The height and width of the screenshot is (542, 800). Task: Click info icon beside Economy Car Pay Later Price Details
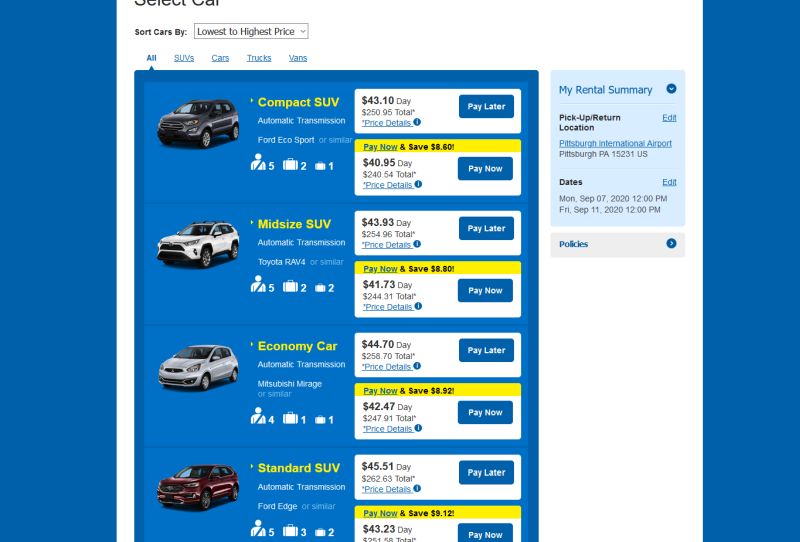coord(417,366)
